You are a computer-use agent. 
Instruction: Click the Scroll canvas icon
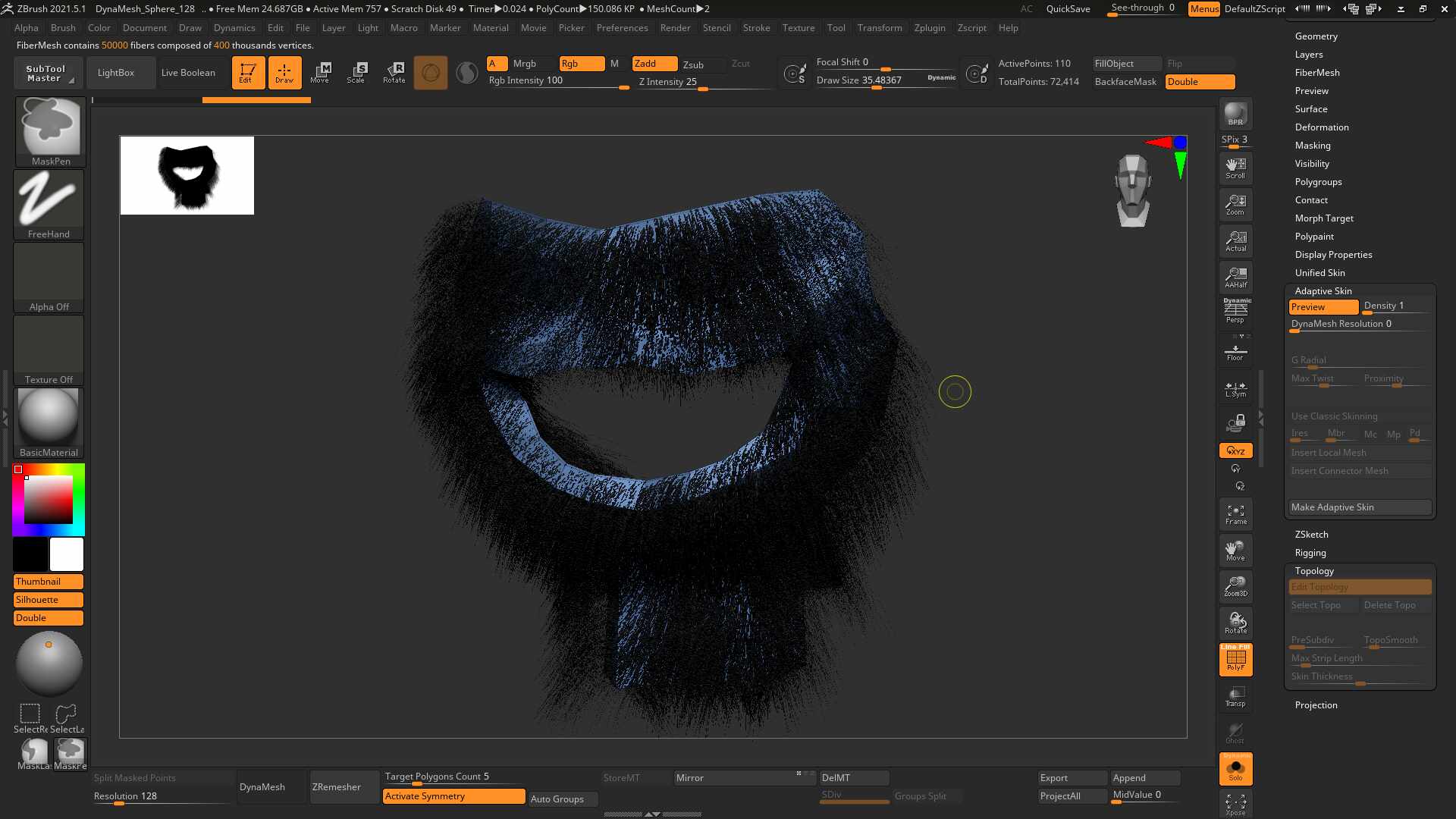click(1235, 168)
